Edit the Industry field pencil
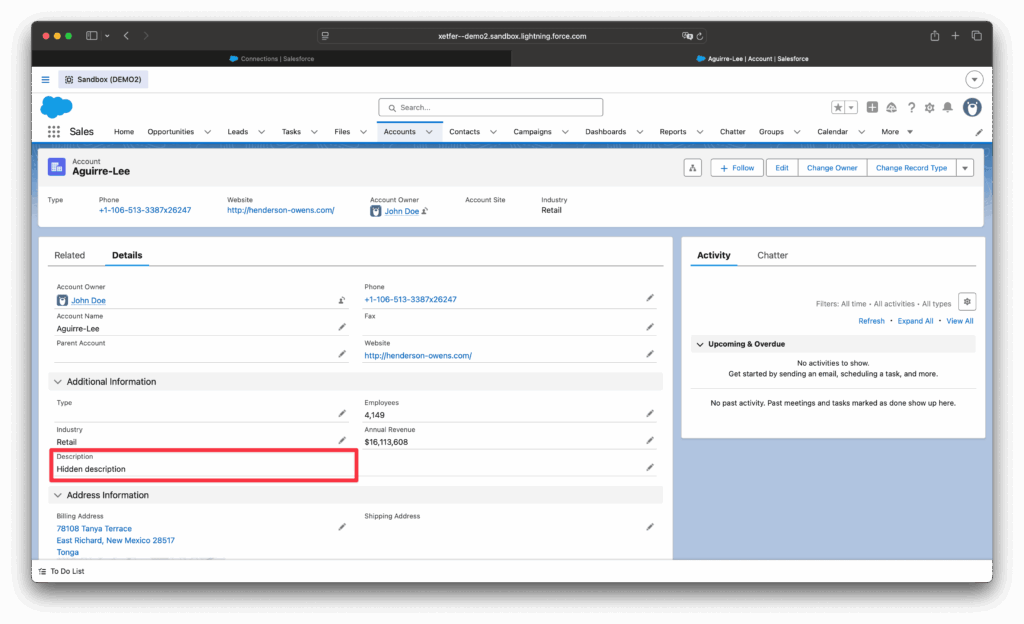 coord(342,441)
